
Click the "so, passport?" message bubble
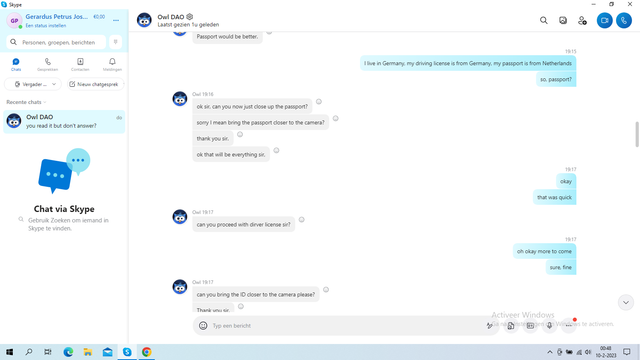tap(556, 79)
